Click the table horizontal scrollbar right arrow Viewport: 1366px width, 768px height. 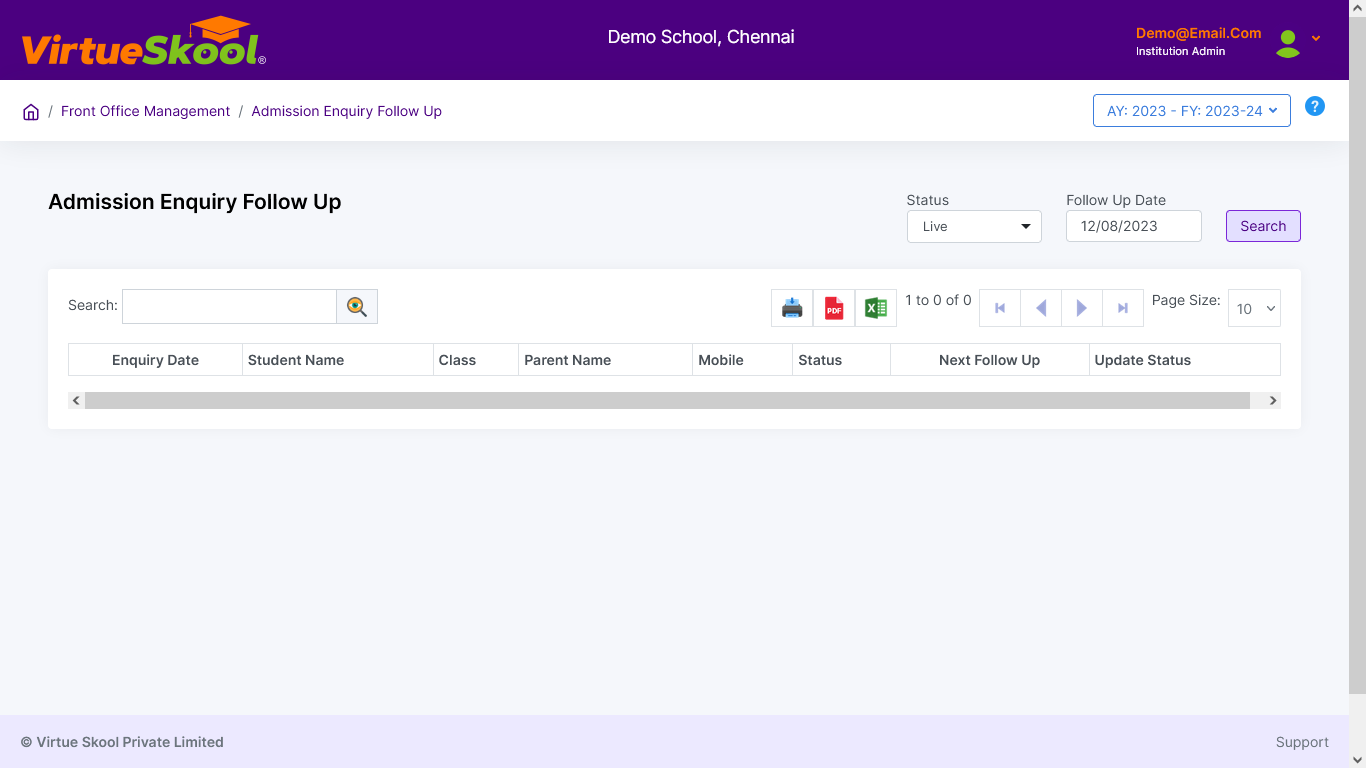1273,400
